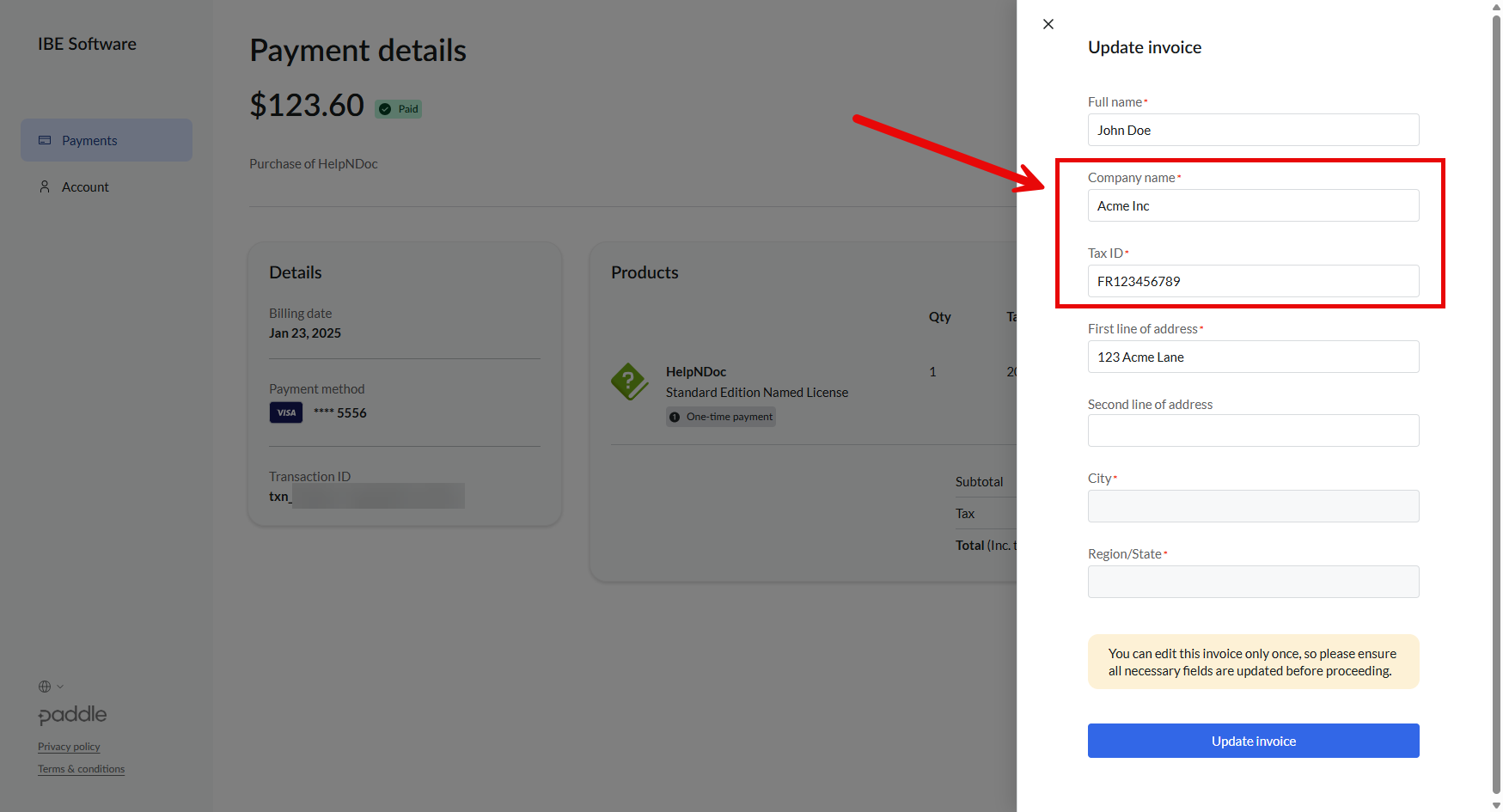This screenshot has height=812, width=1503.
Task: Click the Paddle logo
Action: pyautogui.click(x=72, y=715)
